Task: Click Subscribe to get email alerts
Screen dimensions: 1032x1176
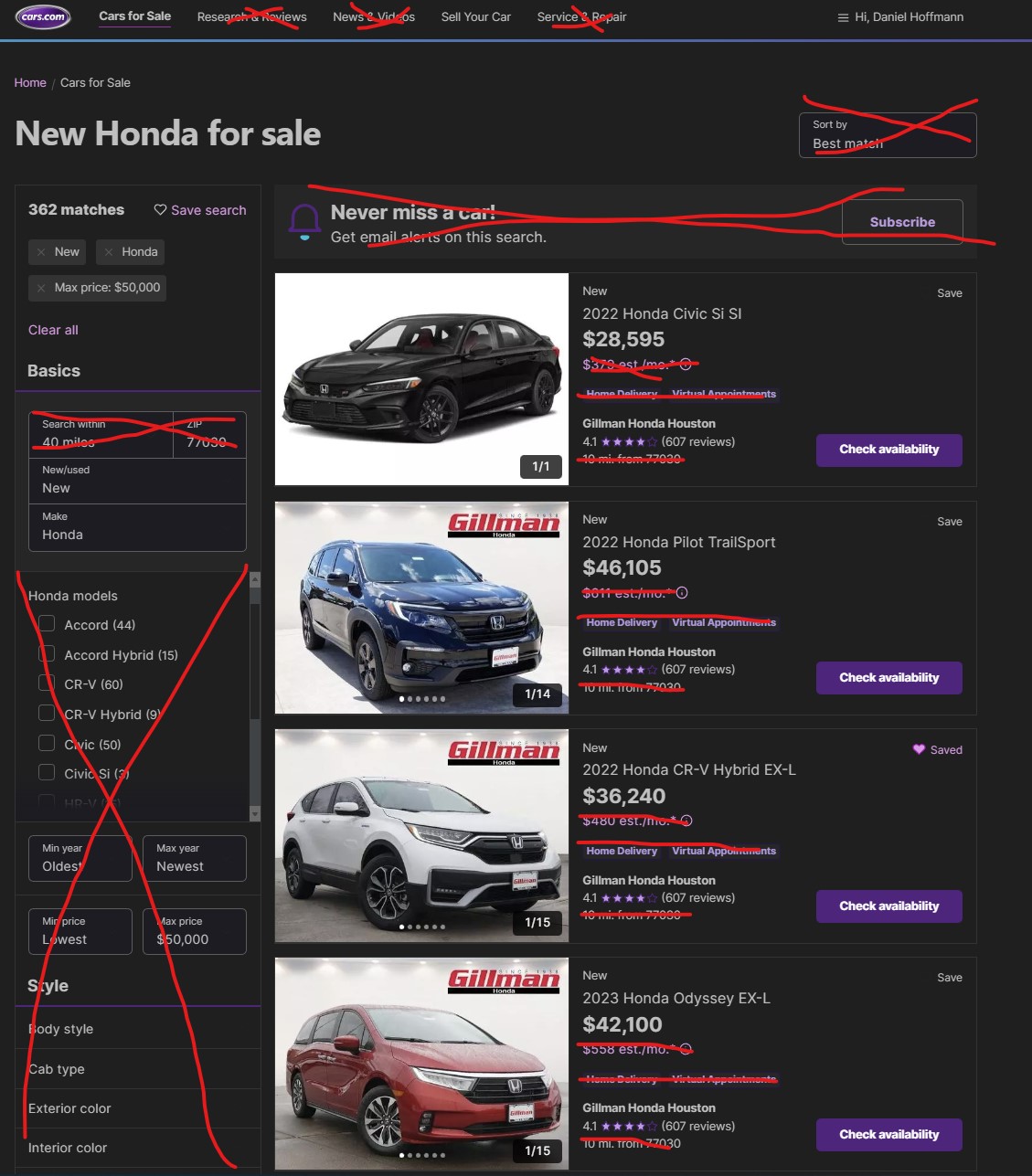Action: pos(901,221)
